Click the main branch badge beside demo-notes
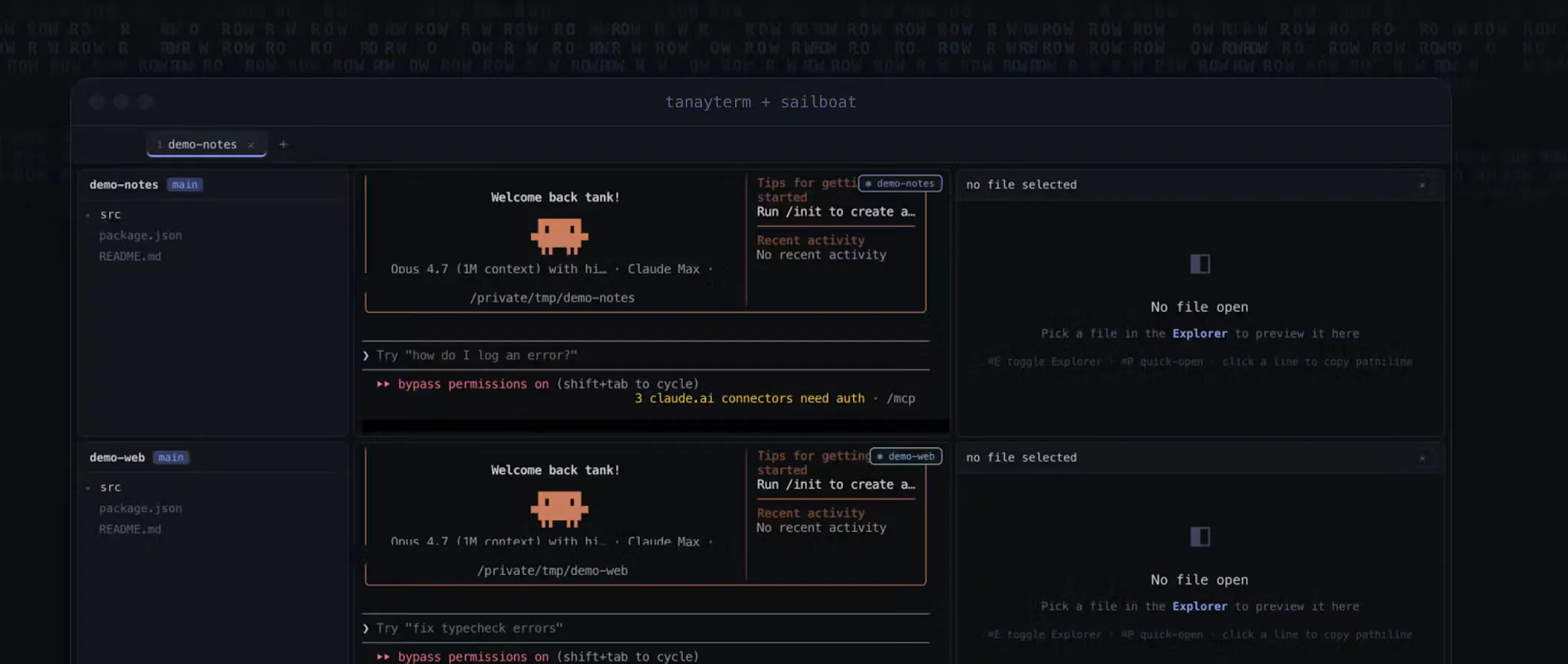1568x664 pixels. 185,185
